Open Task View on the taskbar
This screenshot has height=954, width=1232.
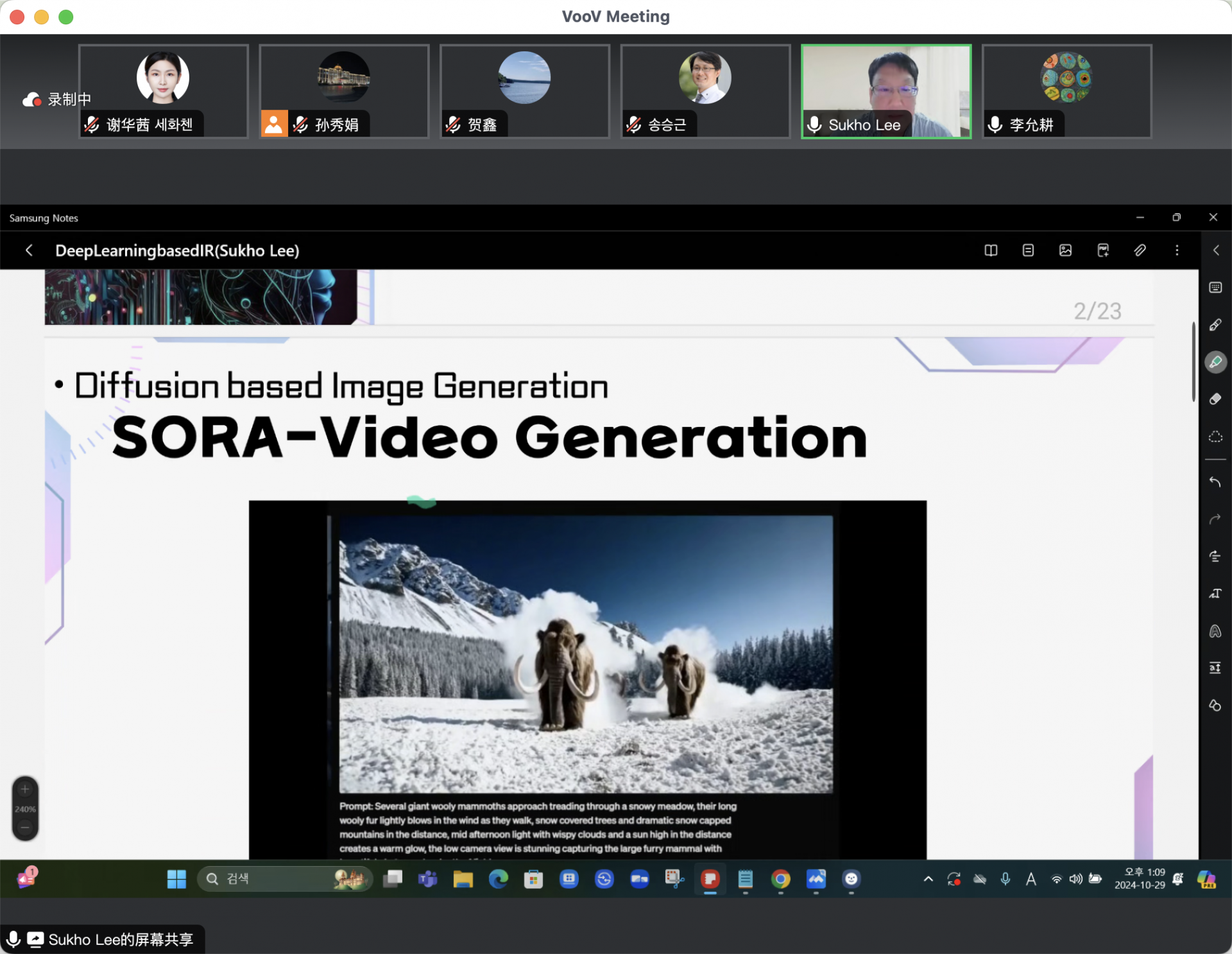pos(392,879)
